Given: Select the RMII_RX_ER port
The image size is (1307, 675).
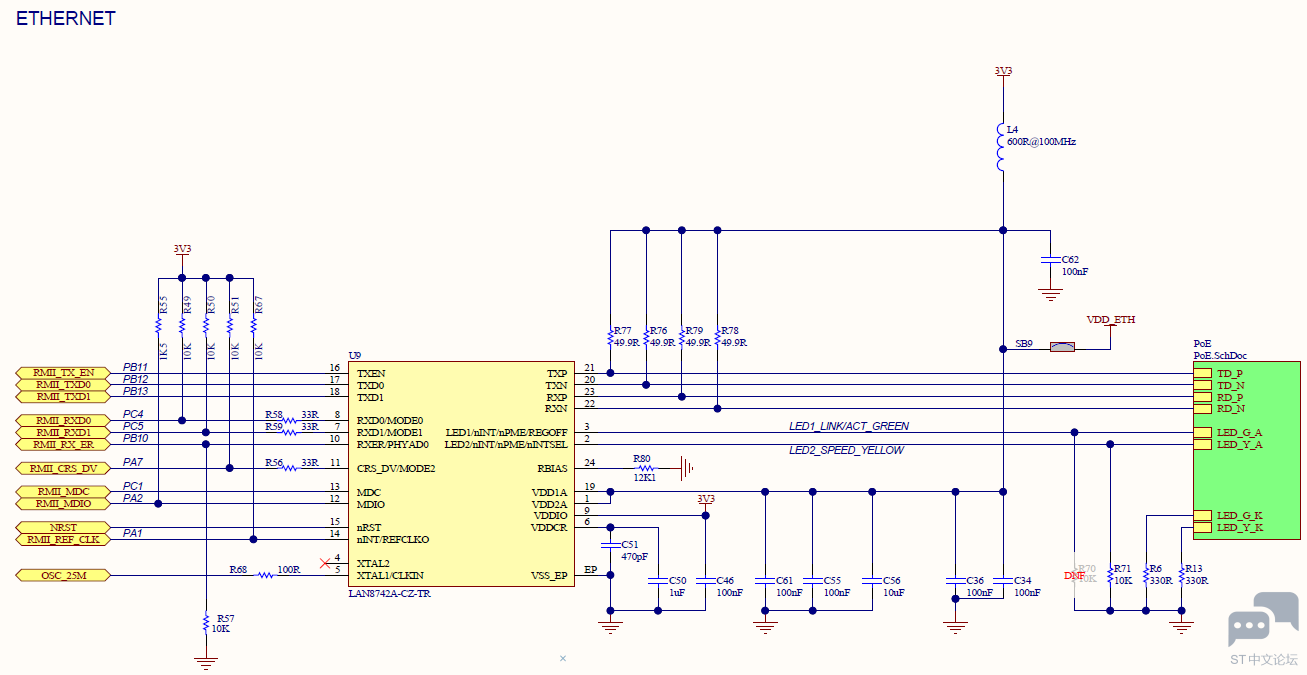Looking at the screenshot, I should [63, 445].
